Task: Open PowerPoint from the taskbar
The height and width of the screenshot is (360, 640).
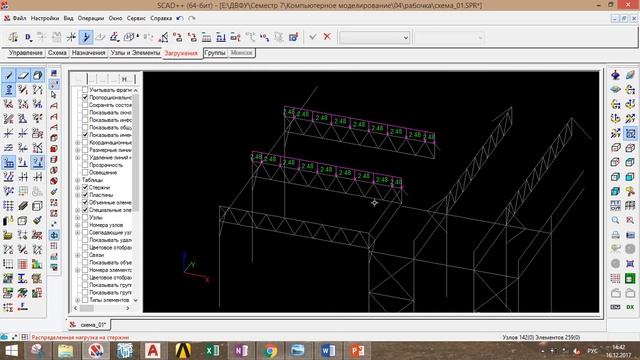Action: point(357,351)
